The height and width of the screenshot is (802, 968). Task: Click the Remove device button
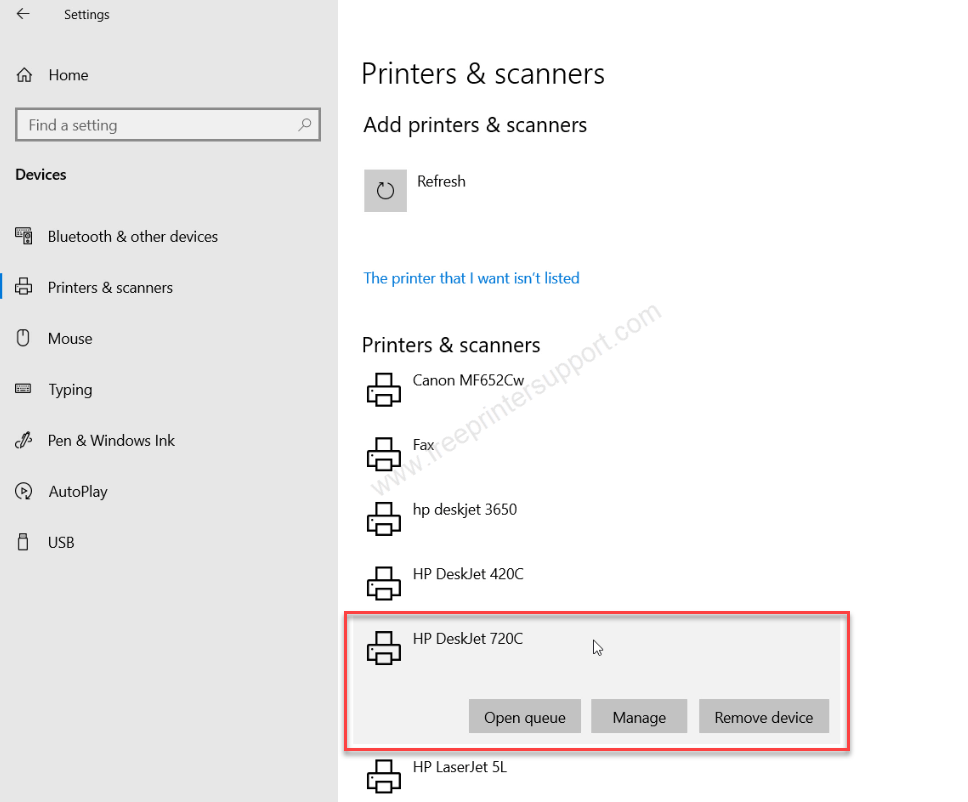pyautogui.click(x=764, y=716)
